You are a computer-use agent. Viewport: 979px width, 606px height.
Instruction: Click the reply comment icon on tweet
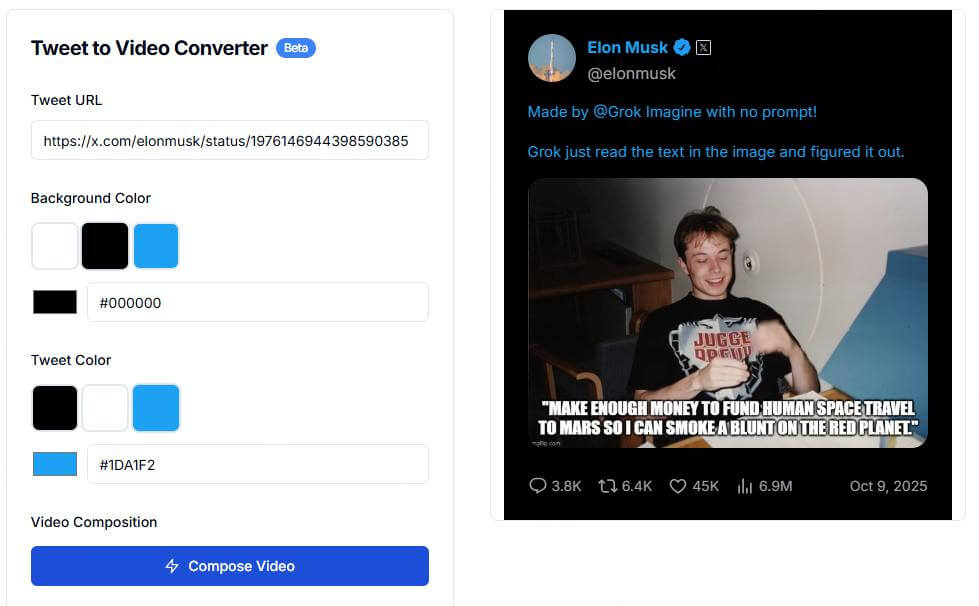click(x=538, y=486)
